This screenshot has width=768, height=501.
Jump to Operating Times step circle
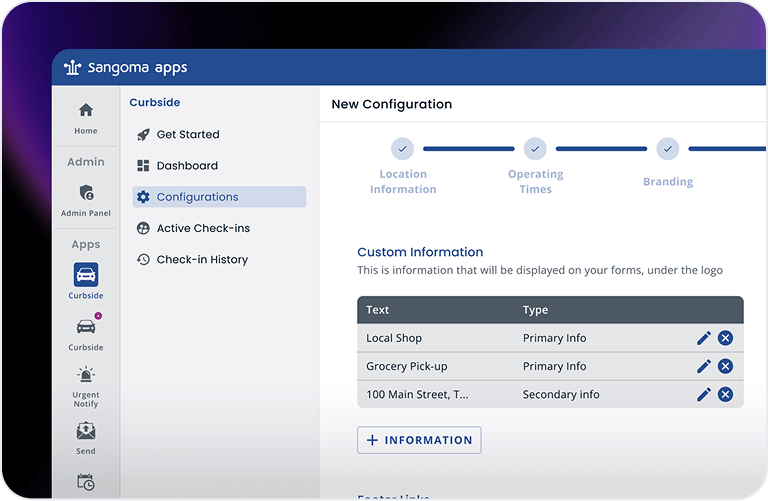tap(535, 149)
